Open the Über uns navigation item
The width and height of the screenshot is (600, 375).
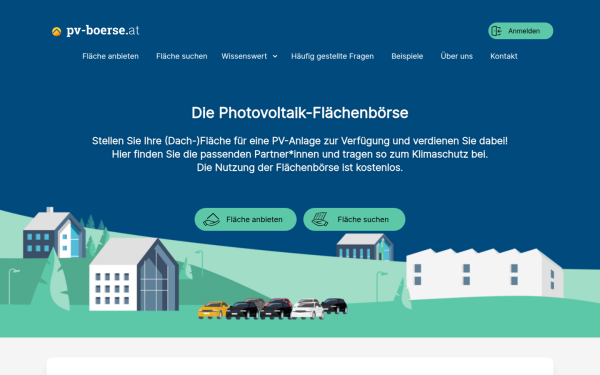(457, 56)
